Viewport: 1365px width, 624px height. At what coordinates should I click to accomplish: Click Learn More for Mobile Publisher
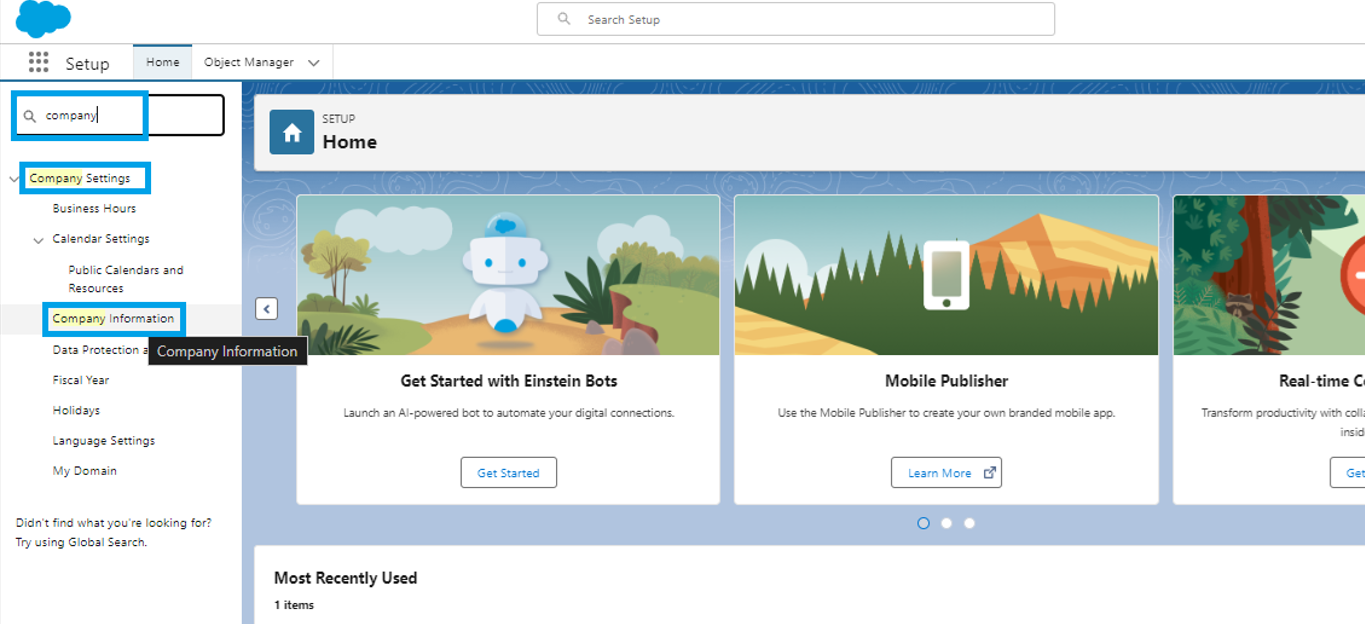[x=946, y=473]
